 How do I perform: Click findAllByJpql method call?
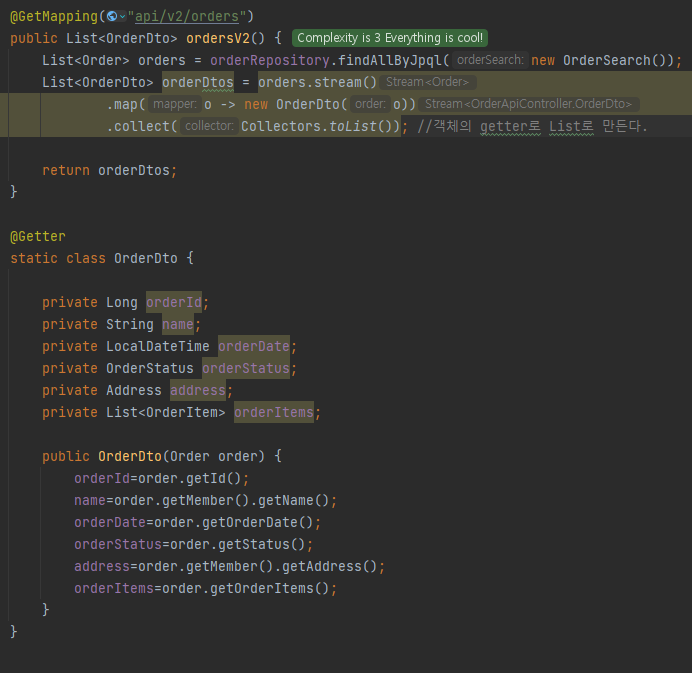pos(390,60)
